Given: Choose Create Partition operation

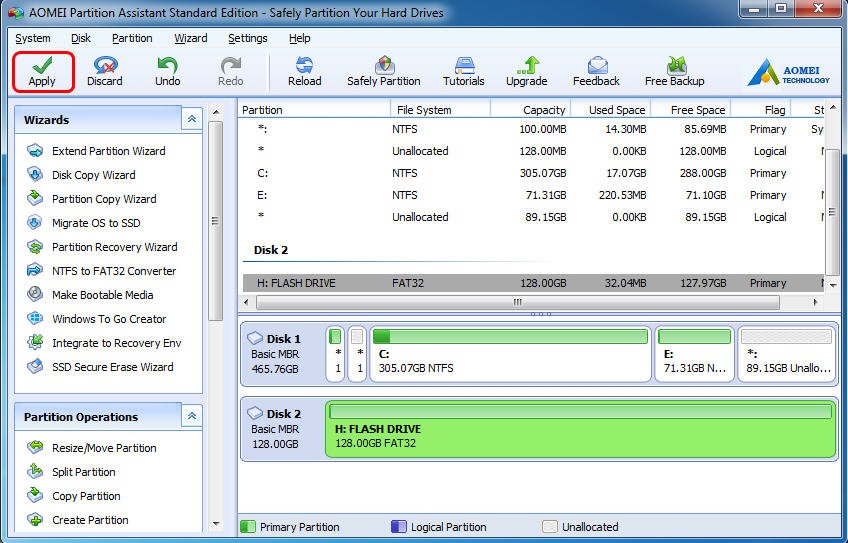Looking at the screenshot, I should 78,520.
